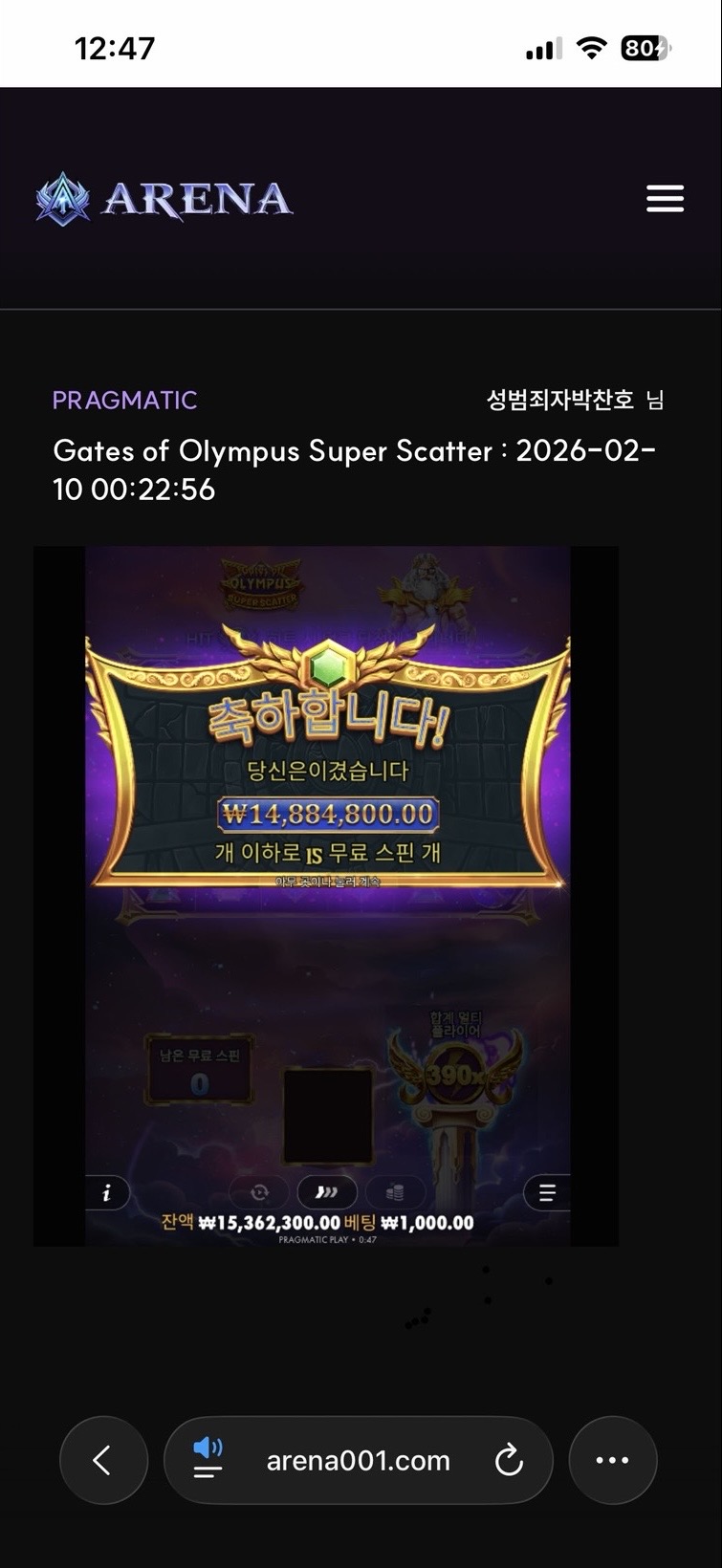722x1568 pixels.
Task: Select the PRAGMATIC provider label
Action: click(x=124, y=400)
